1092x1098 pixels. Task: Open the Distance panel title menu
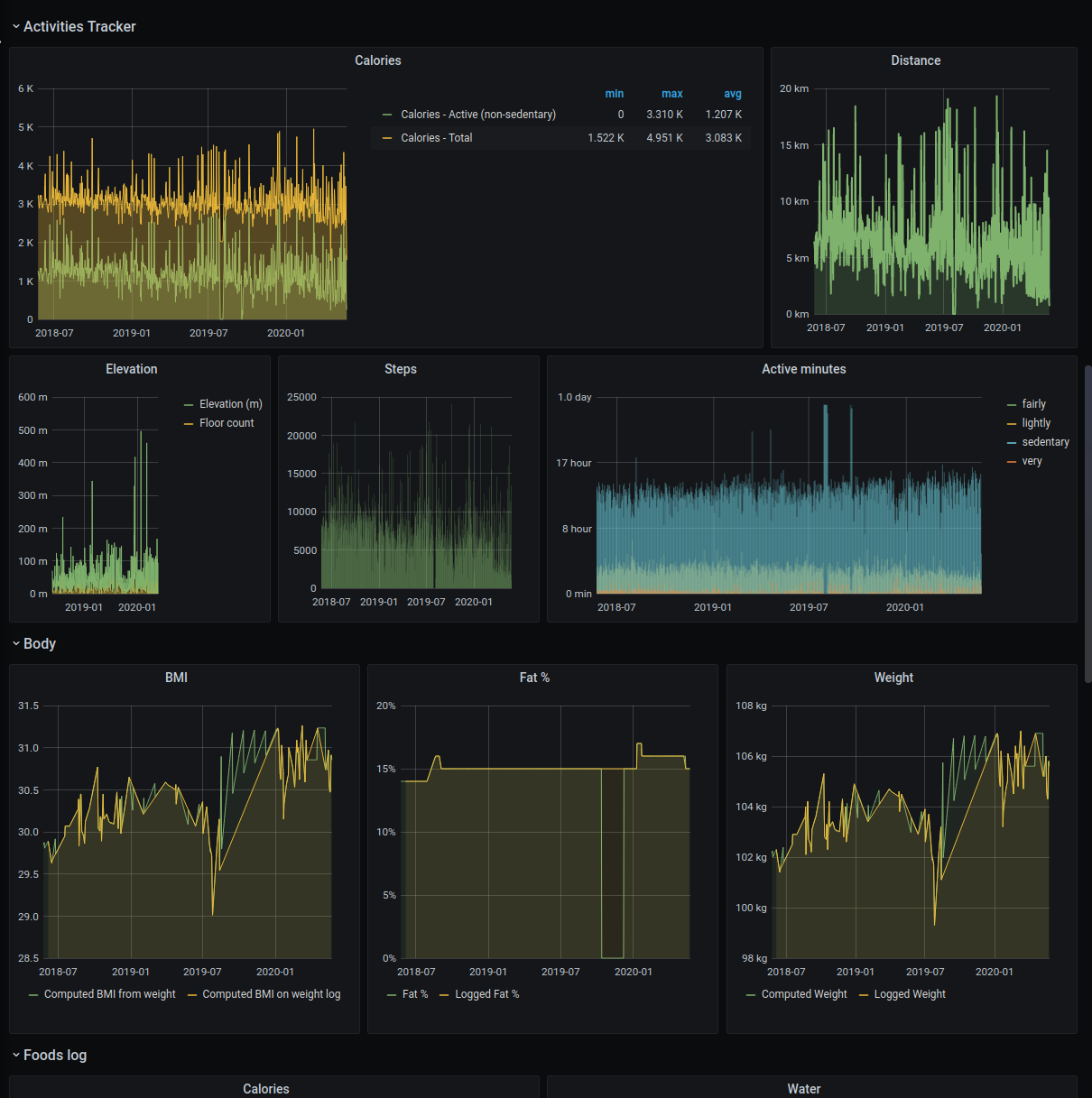point(916,60)
